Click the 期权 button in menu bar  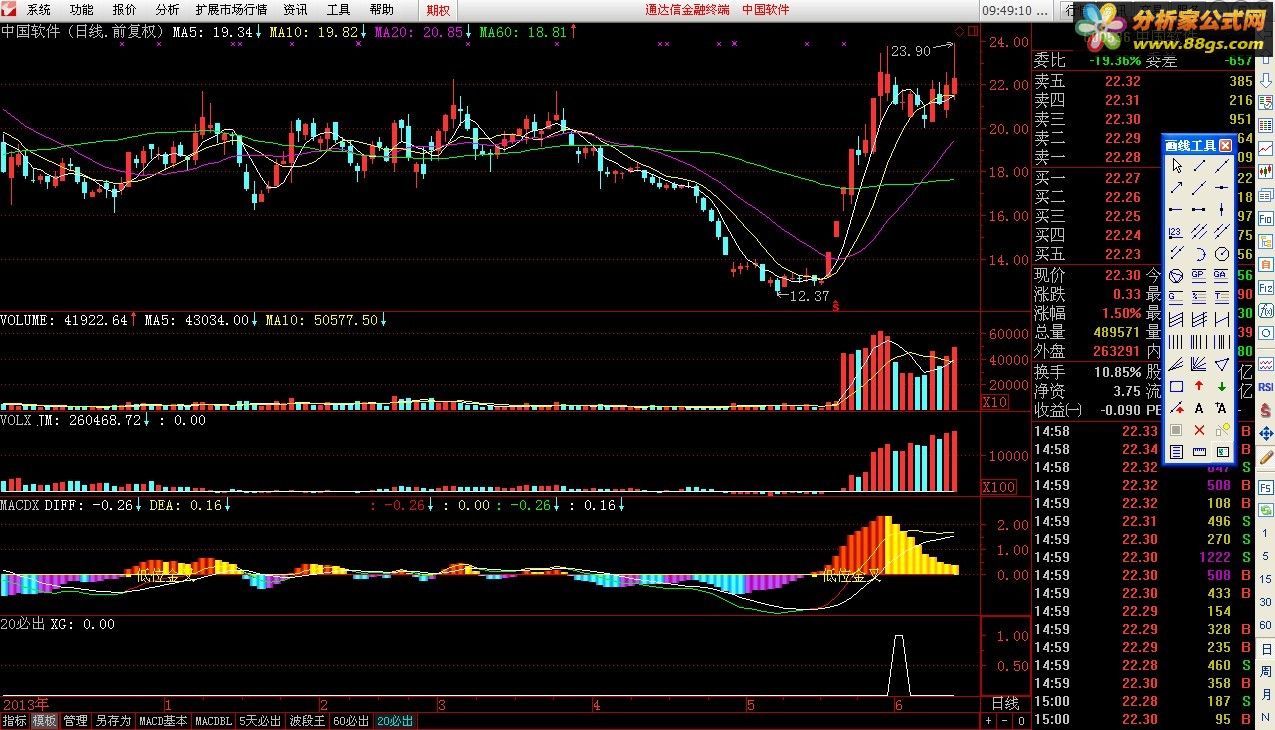click(438, 10)
